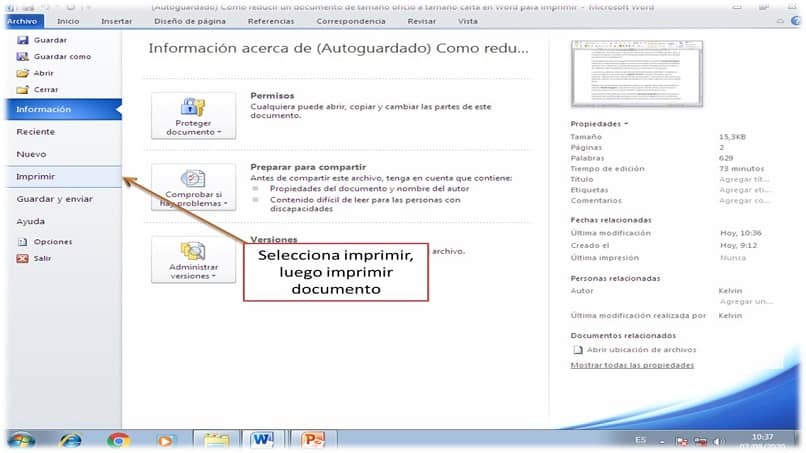Screen dimensions: 806x453
Task: Open the Administrar versiones dropdown
Action: [x=193, y=259]
